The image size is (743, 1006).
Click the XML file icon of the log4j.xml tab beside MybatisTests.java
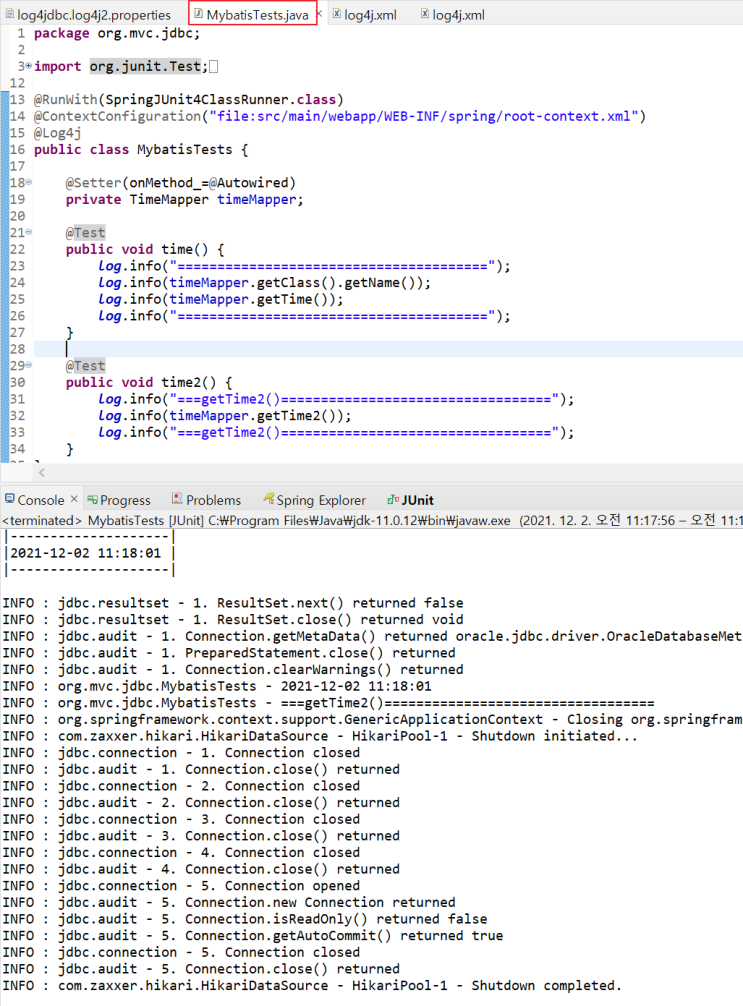pos(336,13)
